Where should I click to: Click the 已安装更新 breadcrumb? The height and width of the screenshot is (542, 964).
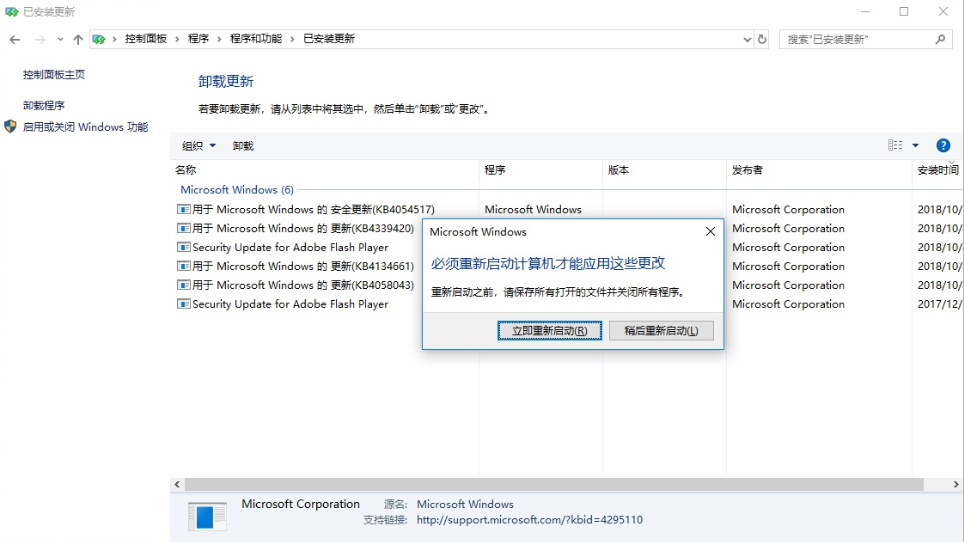coord(329,39)
